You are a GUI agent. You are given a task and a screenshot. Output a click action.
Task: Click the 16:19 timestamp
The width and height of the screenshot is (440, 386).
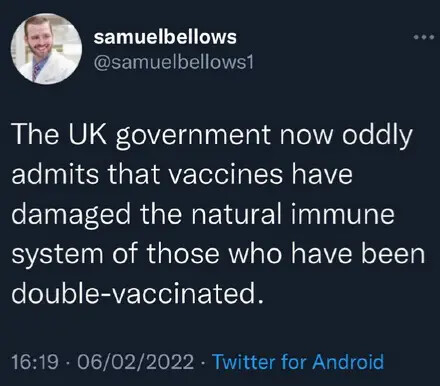pos(35,362)
